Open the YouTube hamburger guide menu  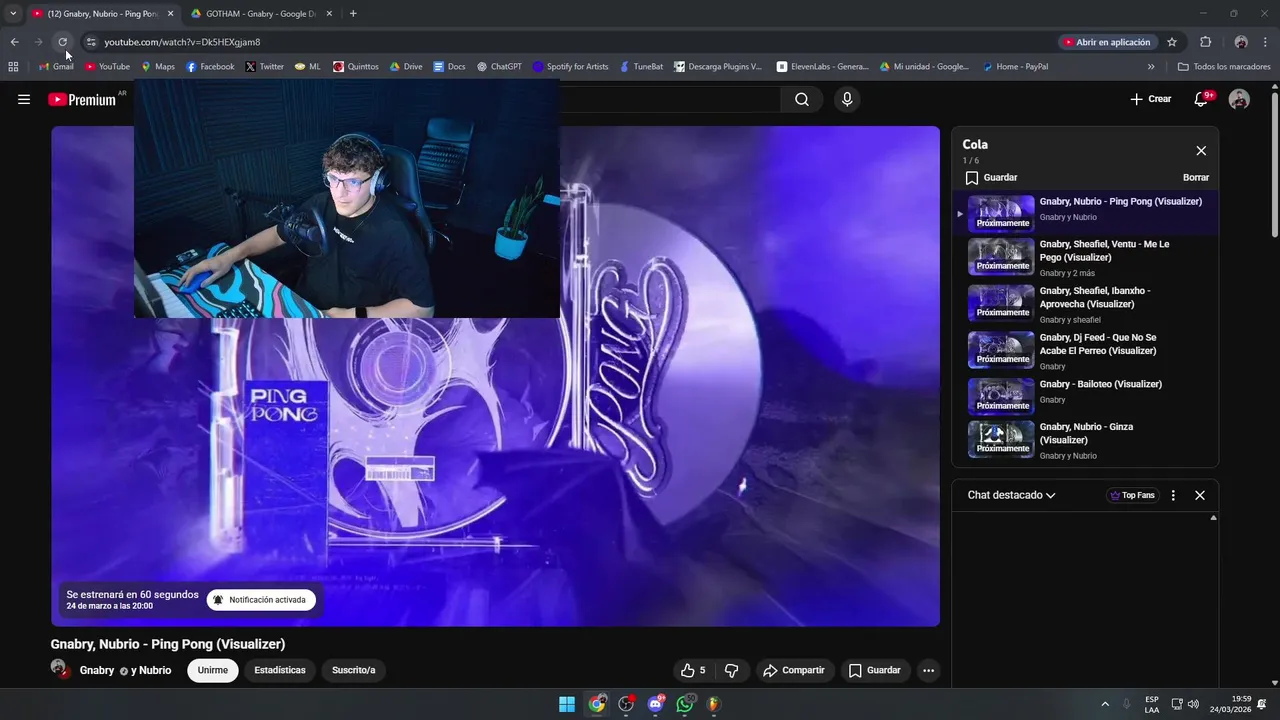[24, 99]
